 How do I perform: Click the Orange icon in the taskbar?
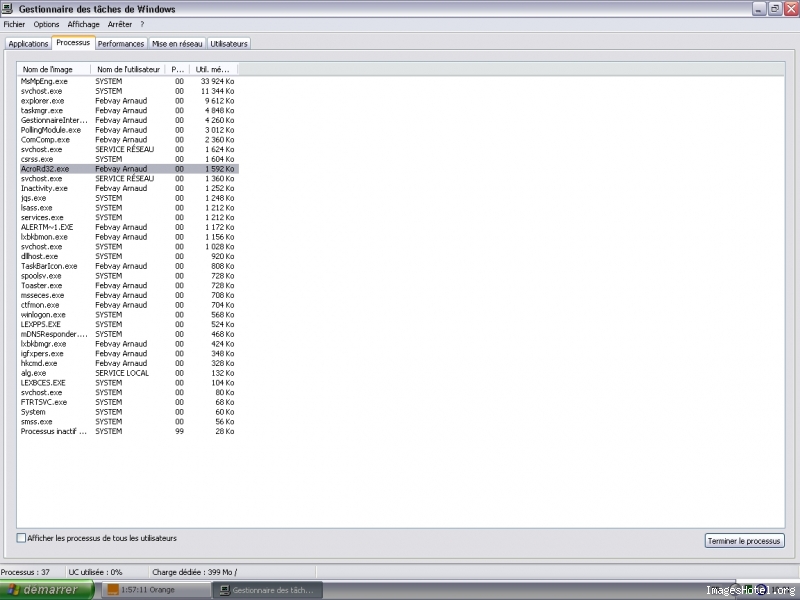(112, 590)
